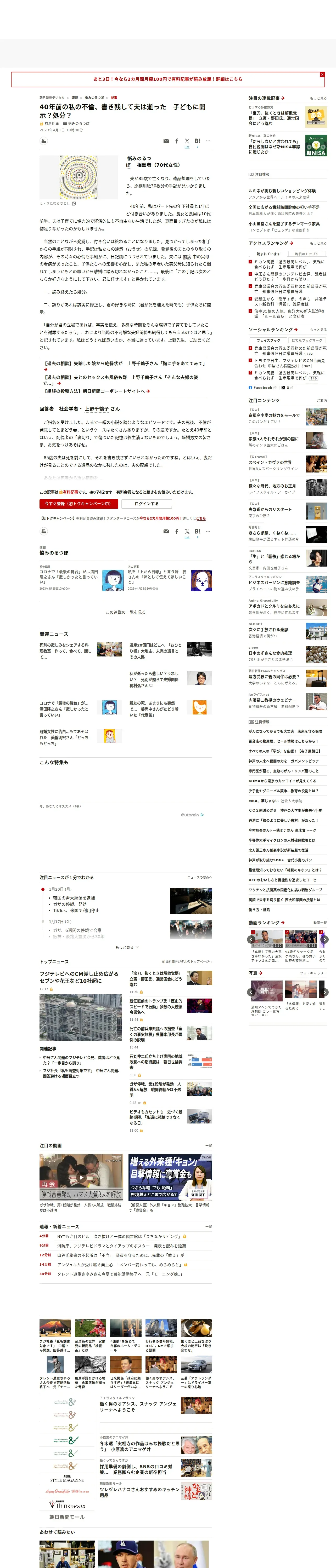Open フォトギャラリー link

(x=313, y=973)
